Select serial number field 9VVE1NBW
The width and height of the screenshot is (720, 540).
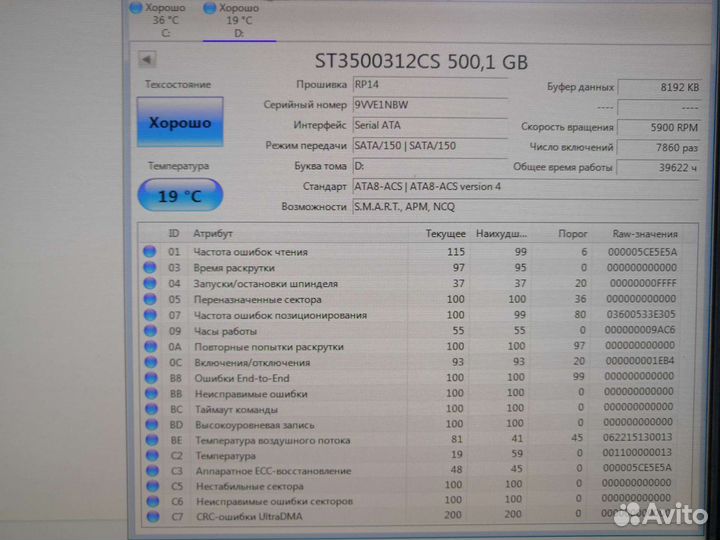[430, 105]
